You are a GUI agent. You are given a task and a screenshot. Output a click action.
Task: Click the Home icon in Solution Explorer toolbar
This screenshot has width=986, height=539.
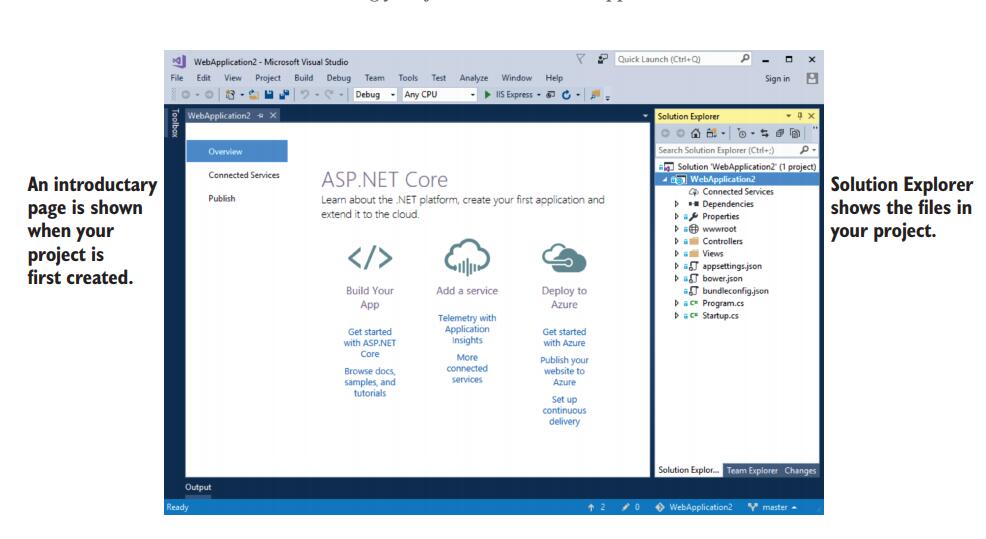pyautogui.click(x=695, y=133)
